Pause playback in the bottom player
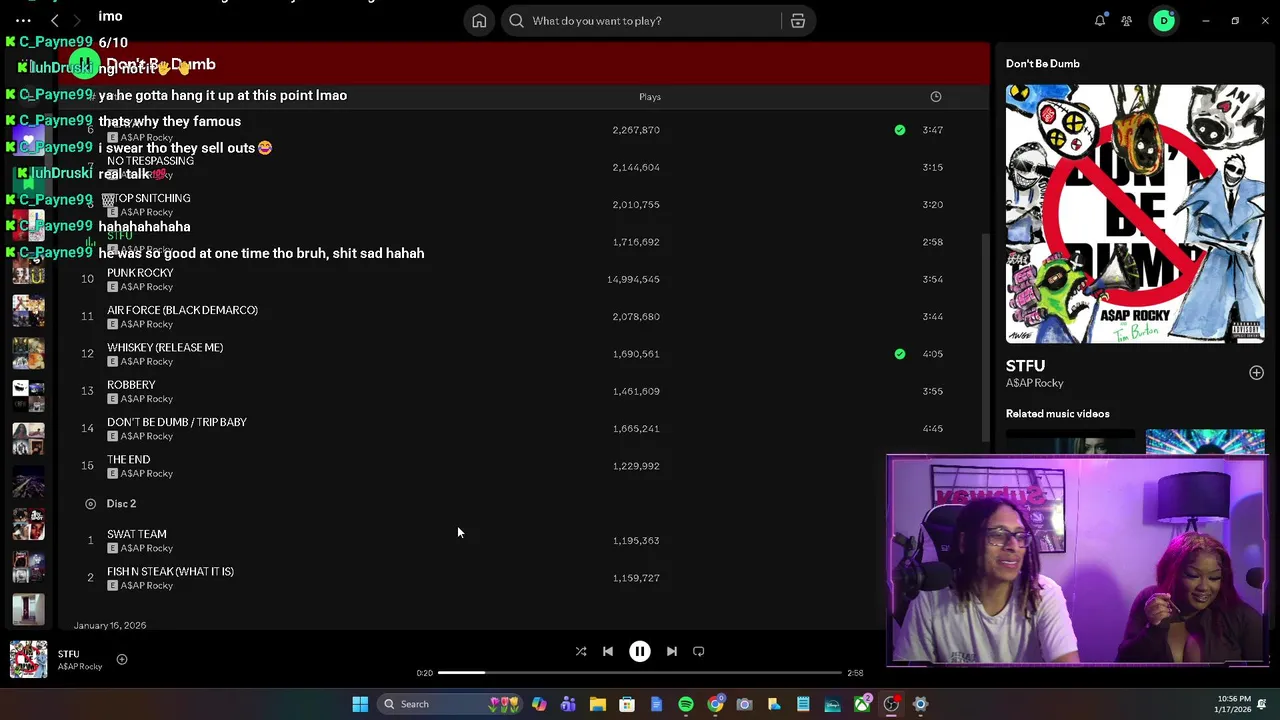The width and height of the screenshot is (1280, 720). pos(640,651)
